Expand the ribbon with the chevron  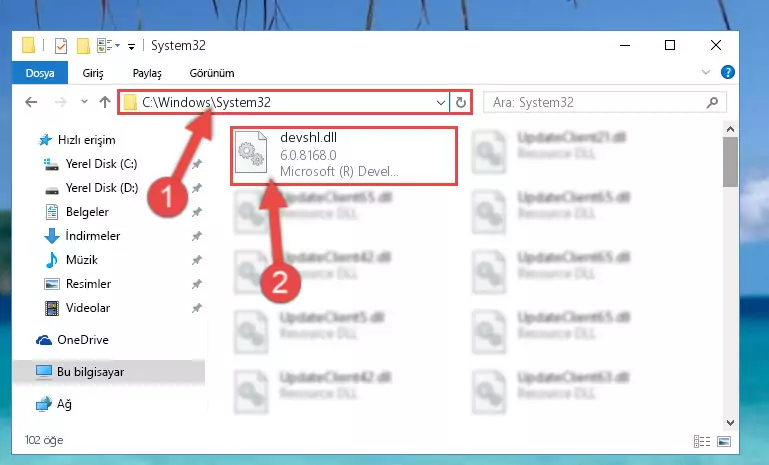pos(706,72)
